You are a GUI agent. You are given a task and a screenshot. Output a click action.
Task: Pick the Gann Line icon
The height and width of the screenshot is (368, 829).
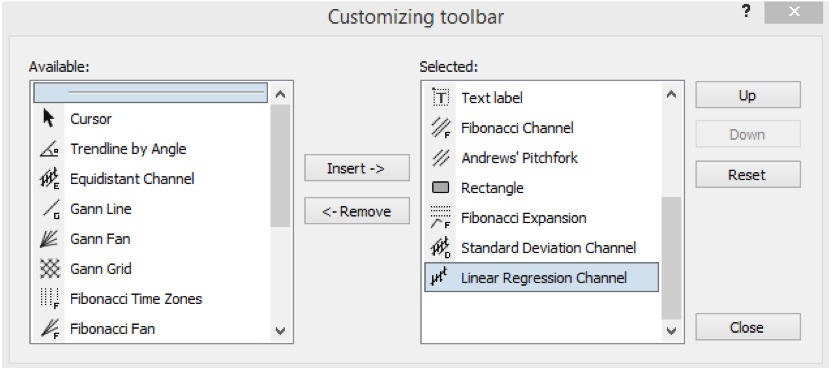tap(50, 209)
